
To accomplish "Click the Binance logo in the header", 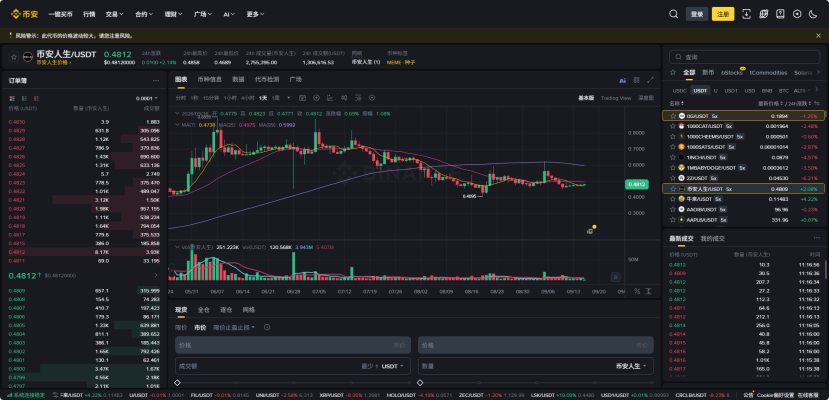I will click(x=24, y=14).
